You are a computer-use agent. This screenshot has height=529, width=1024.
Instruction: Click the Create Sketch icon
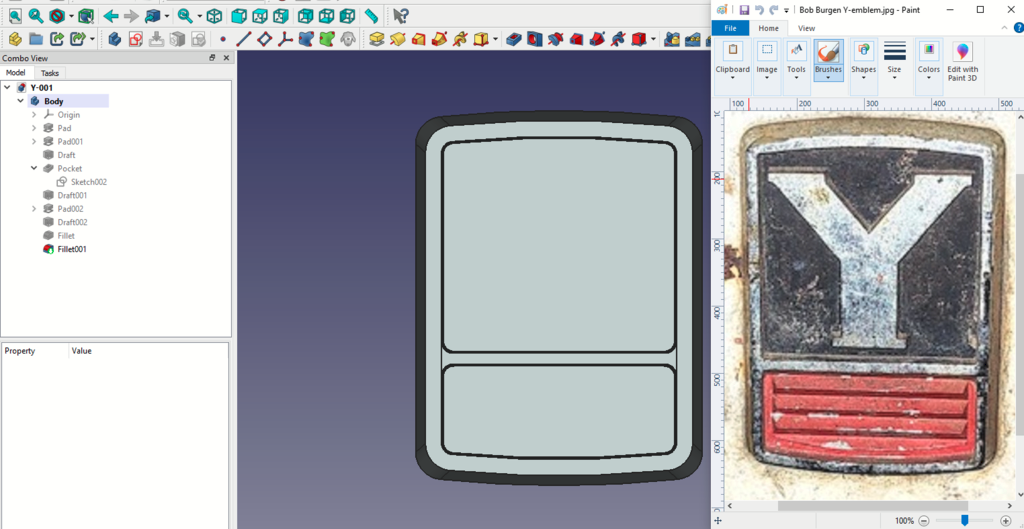coord(136,39)
